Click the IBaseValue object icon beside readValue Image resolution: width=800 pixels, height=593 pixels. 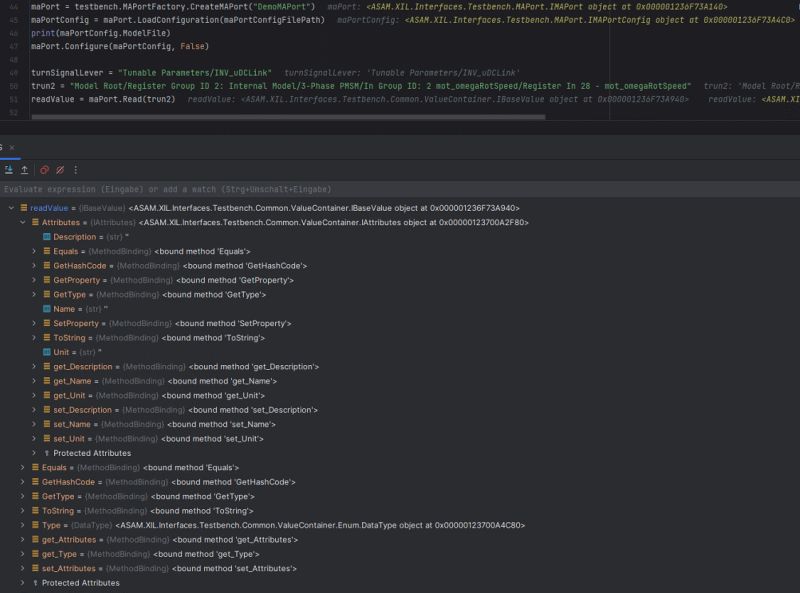point(23,206)
